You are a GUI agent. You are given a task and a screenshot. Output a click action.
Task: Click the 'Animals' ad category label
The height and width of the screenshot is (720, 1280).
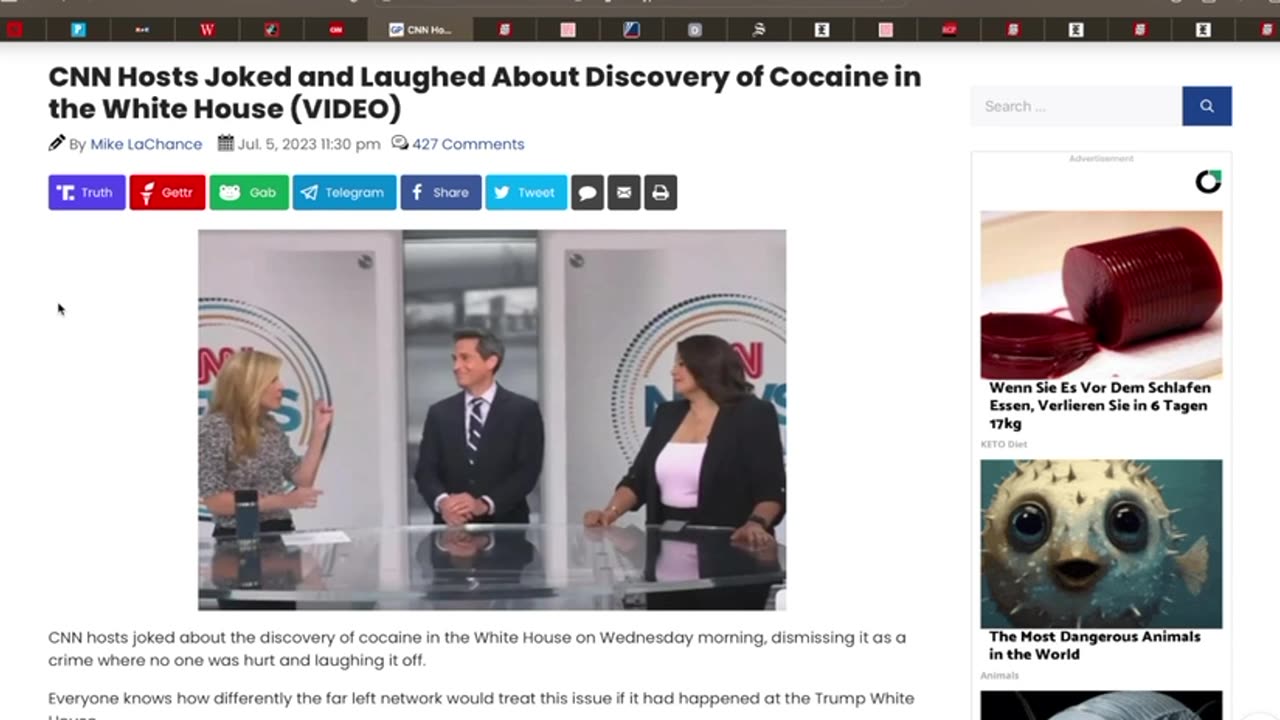pos(1000,675)
